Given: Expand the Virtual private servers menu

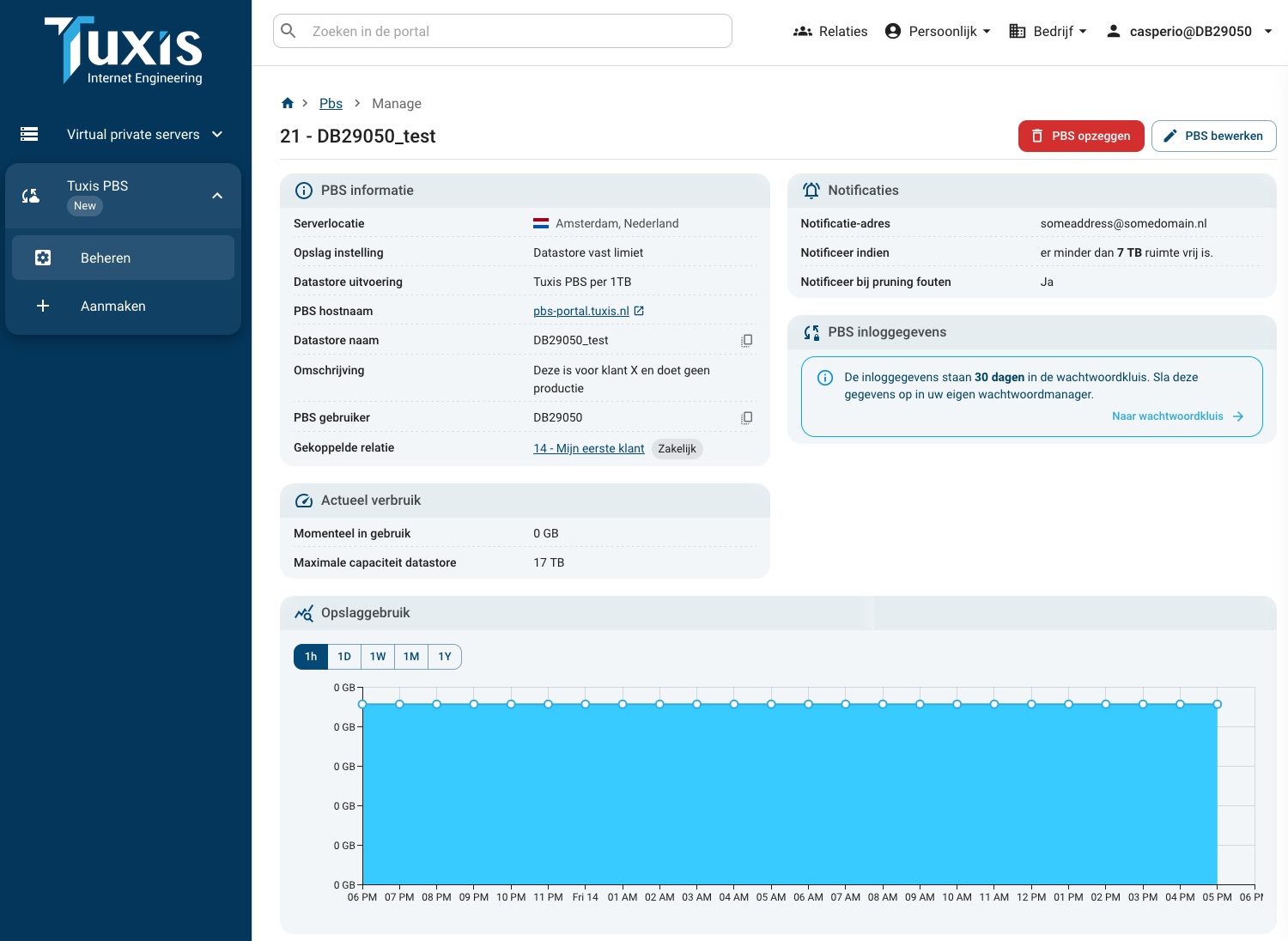Looking at the screenshot, I should (x=217, y=134).
